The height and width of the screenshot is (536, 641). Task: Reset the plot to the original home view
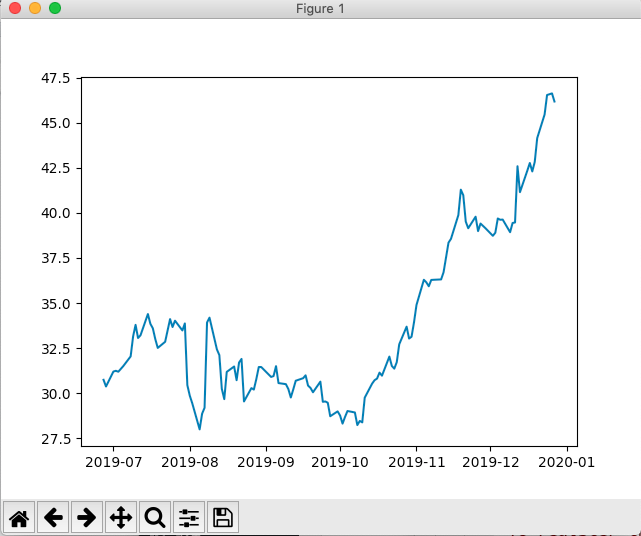point(19,517)
